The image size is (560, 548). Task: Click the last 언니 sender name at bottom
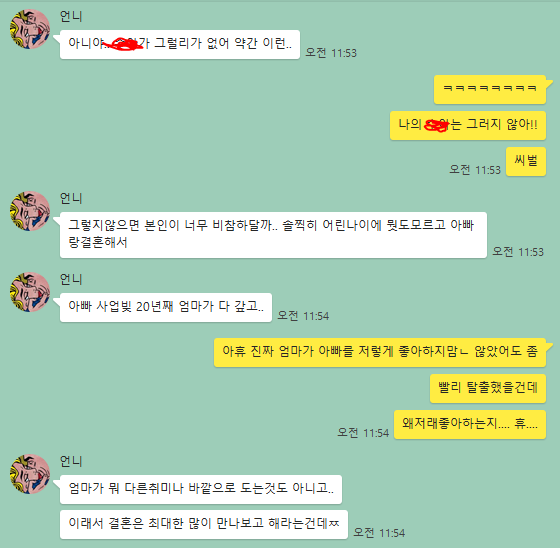pos(71,461)
